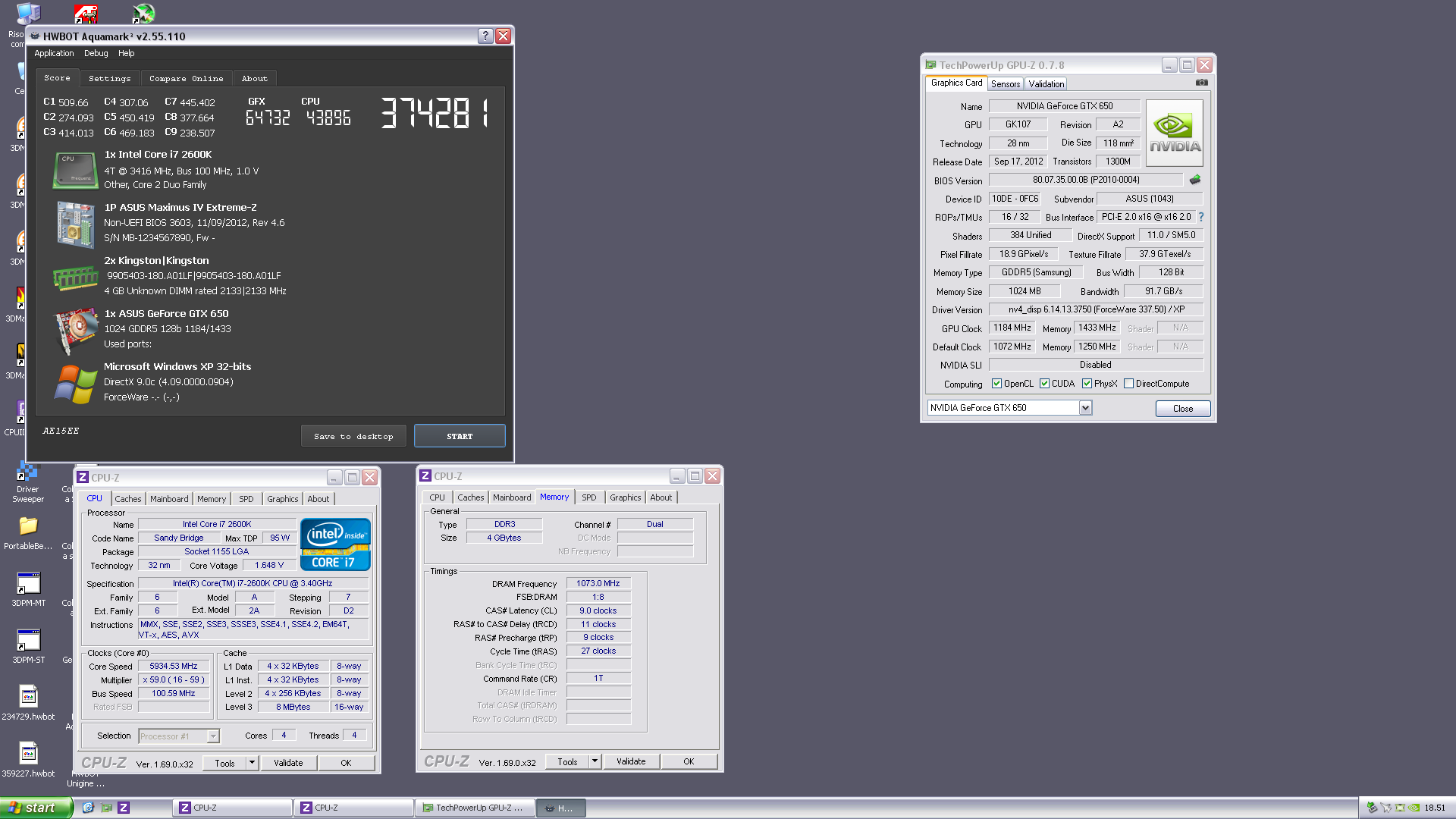Select the 3DPM-ST desktop shortcut
This screenshot has height=819, width=1456.
pyautogui.click(x=28, y=646)
